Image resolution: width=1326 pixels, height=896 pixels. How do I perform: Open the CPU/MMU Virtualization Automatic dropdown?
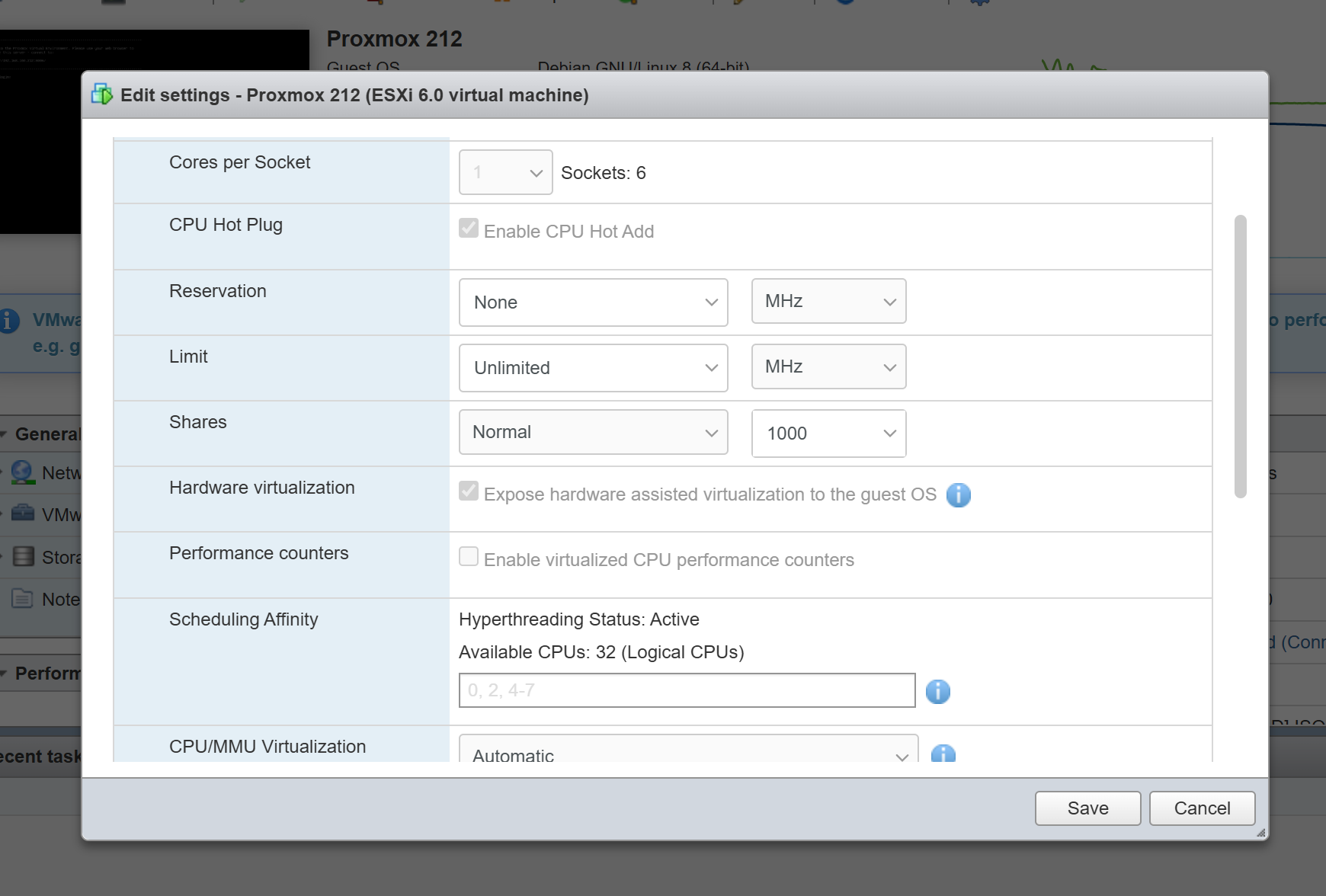[x=689, y=749]
